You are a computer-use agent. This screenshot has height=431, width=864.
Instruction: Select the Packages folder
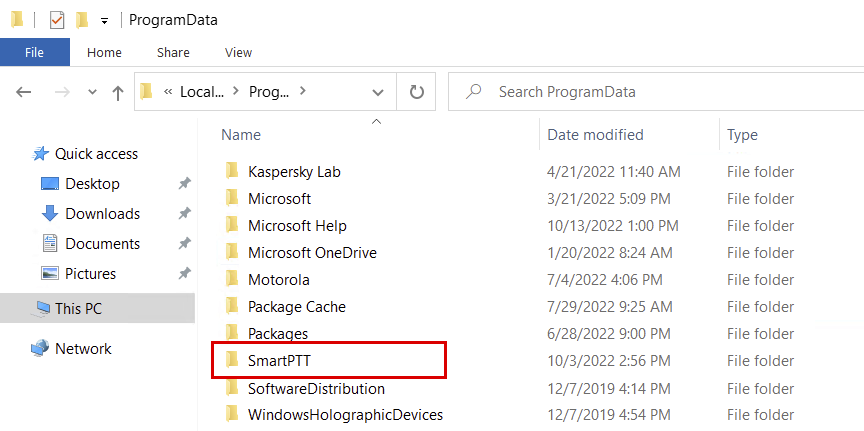coord(278,334)
